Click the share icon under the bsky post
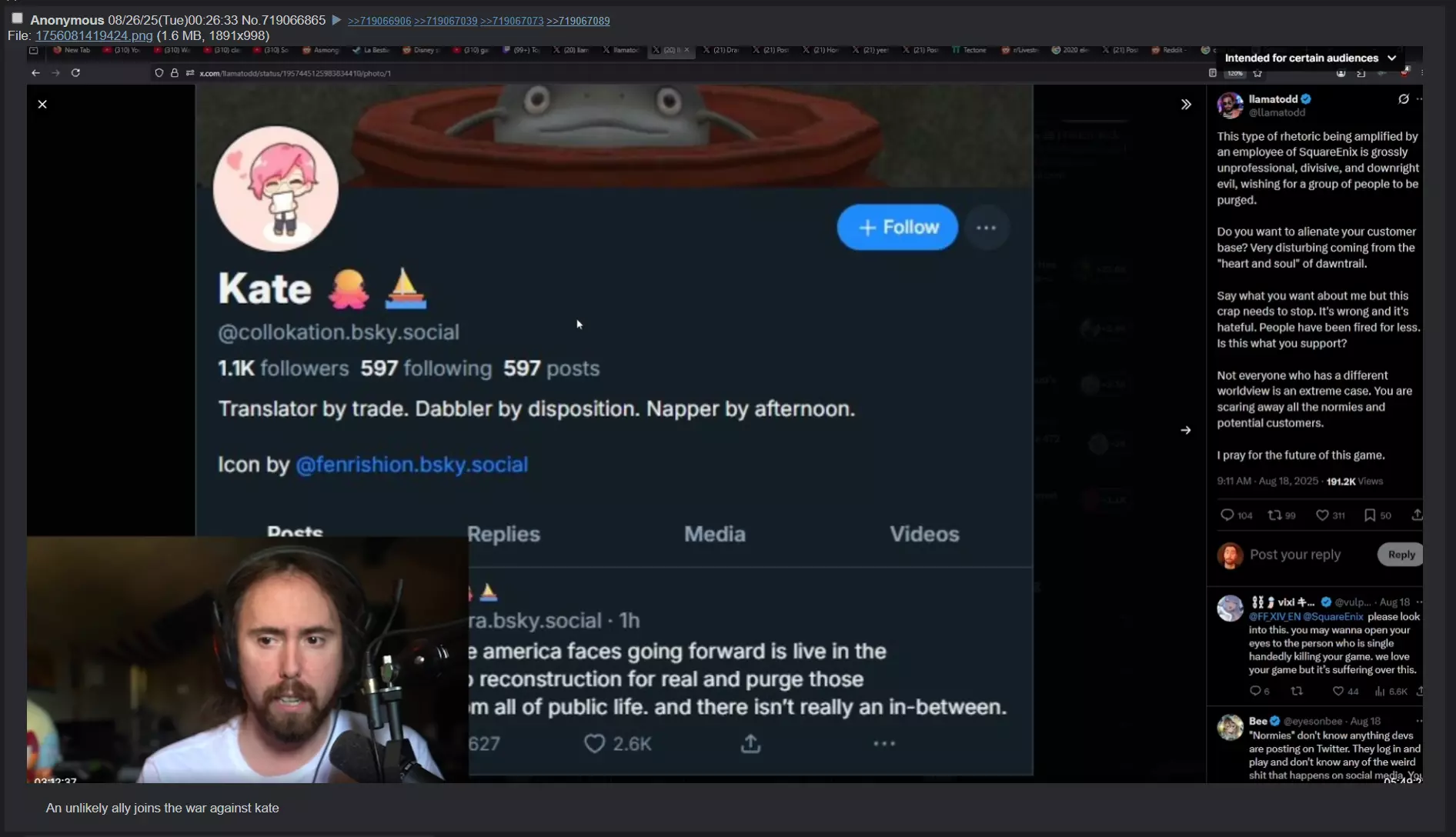 pos(750,743)
